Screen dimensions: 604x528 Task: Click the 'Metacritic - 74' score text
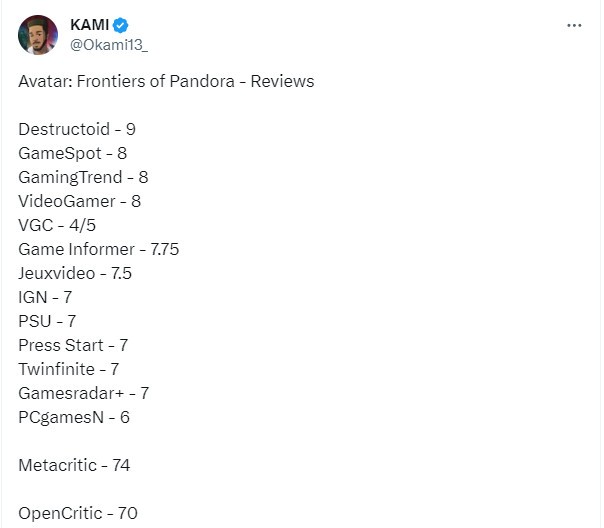(74, 465)
